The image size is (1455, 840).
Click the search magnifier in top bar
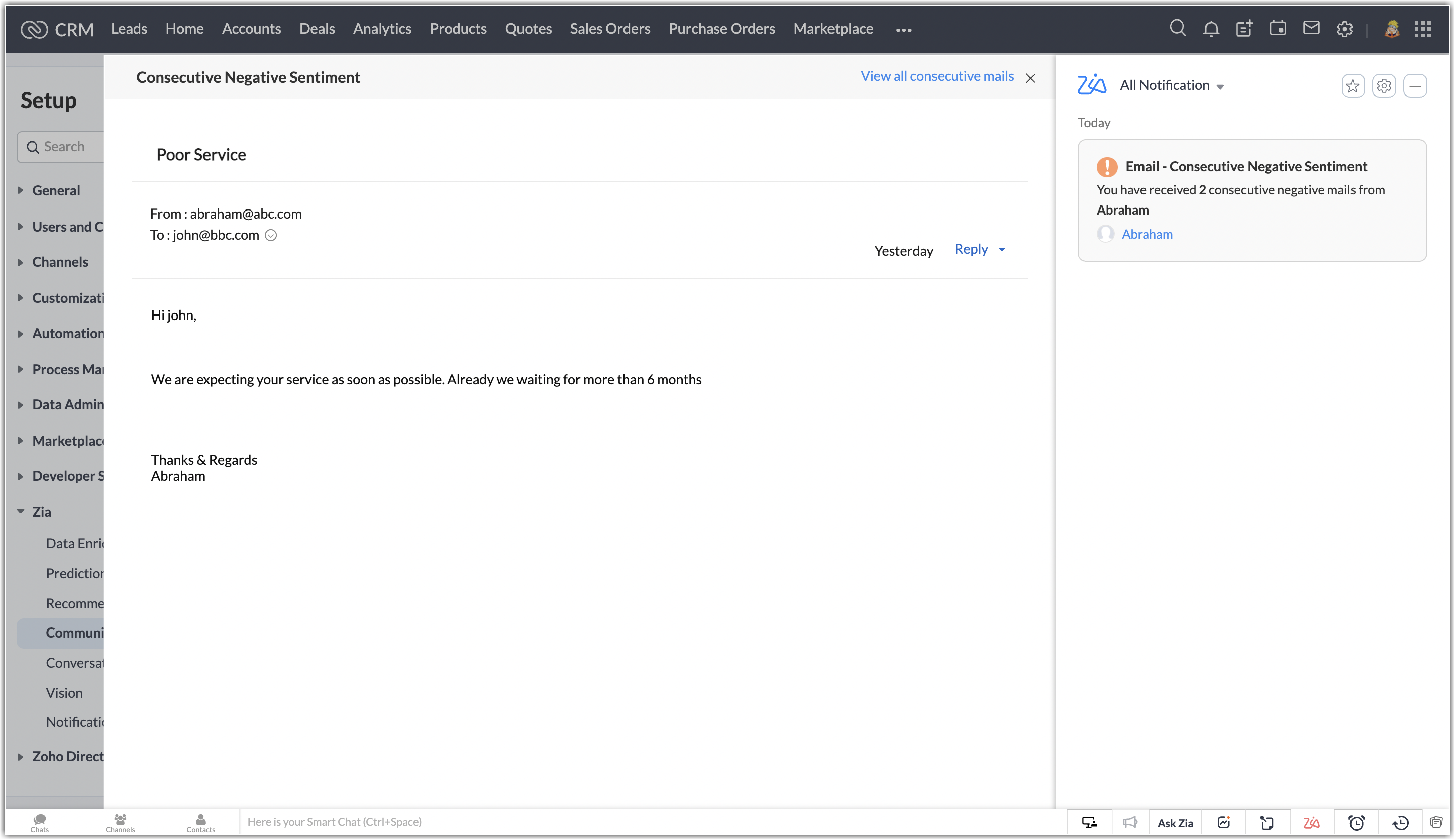click(1178, 28)
